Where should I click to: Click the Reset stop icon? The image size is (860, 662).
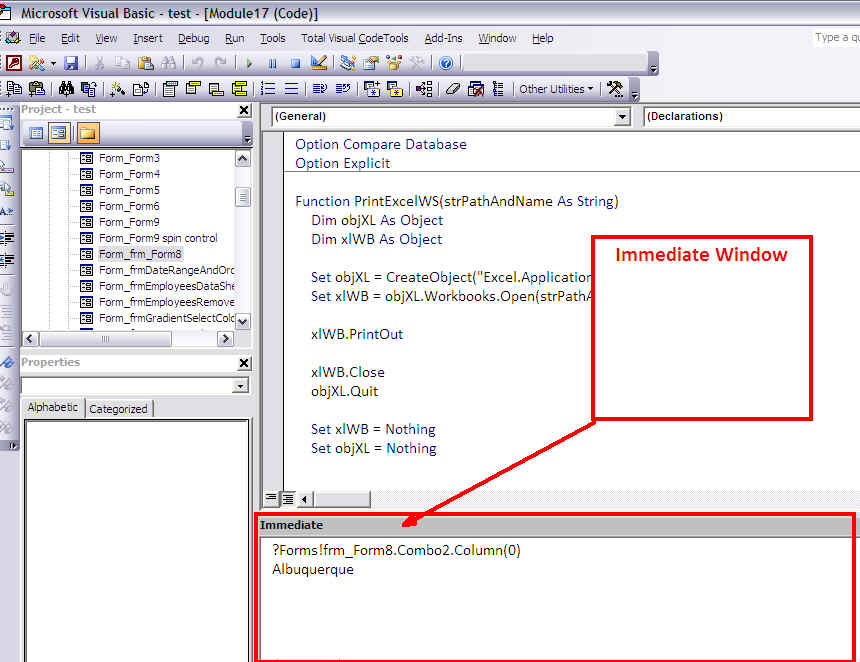295,64
